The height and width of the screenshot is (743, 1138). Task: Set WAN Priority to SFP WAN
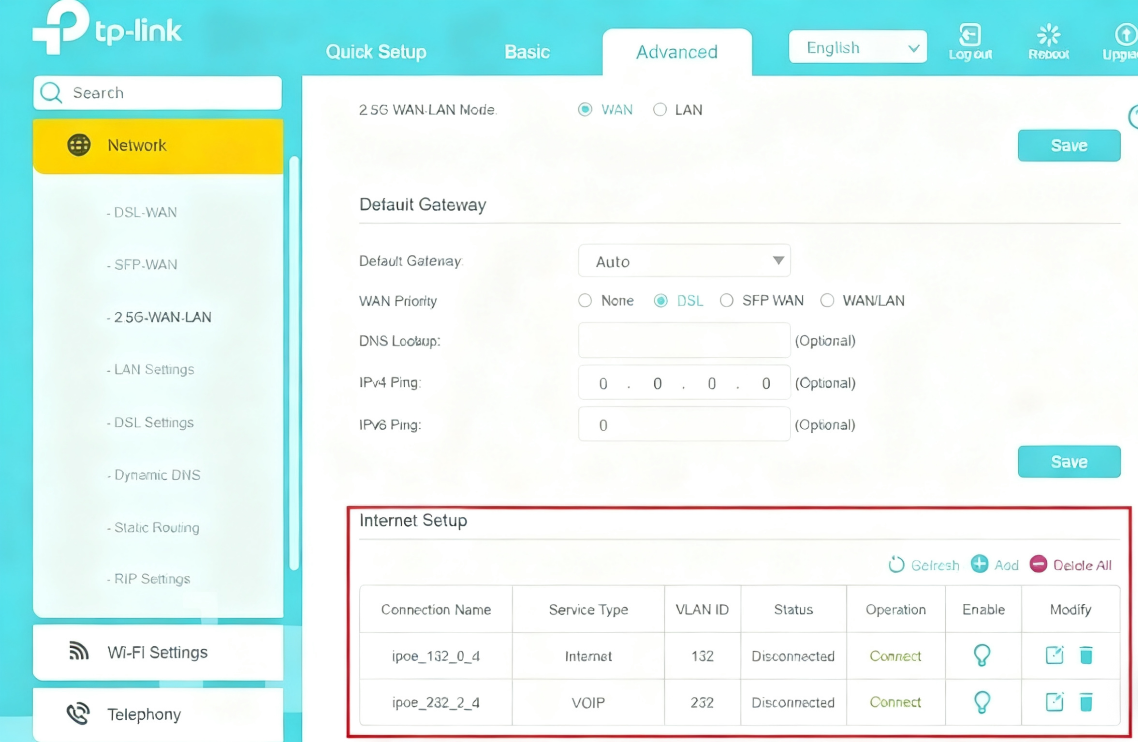coord(727,301)
